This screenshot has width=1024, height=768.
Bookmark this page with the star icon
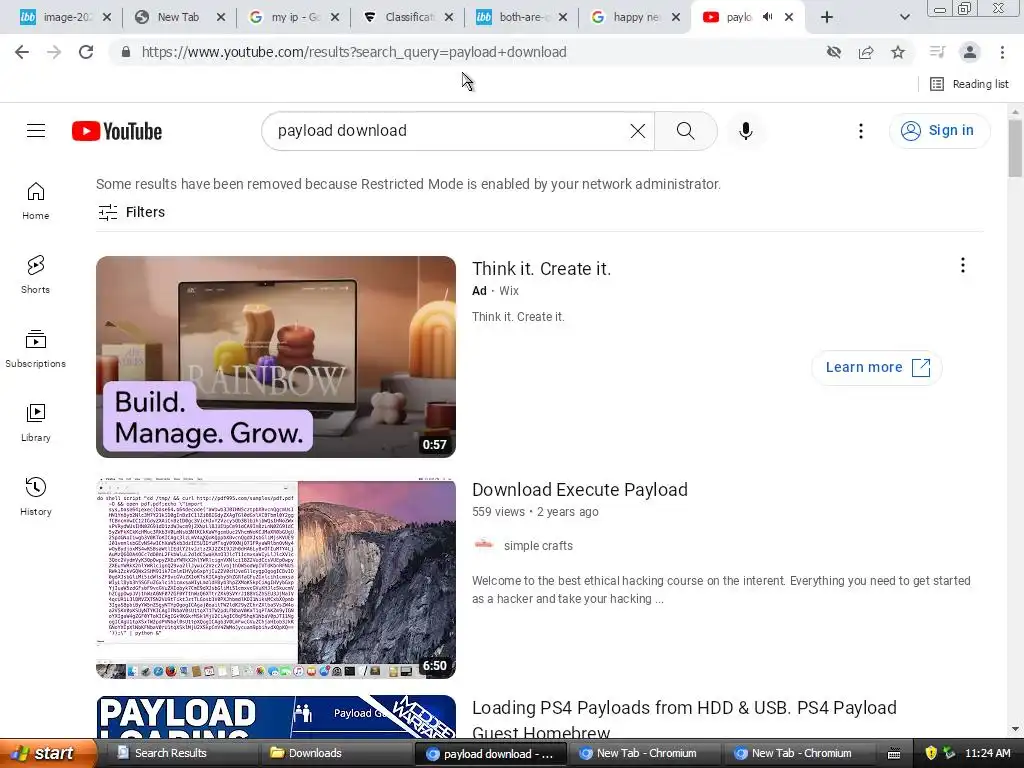coord(898,52)
